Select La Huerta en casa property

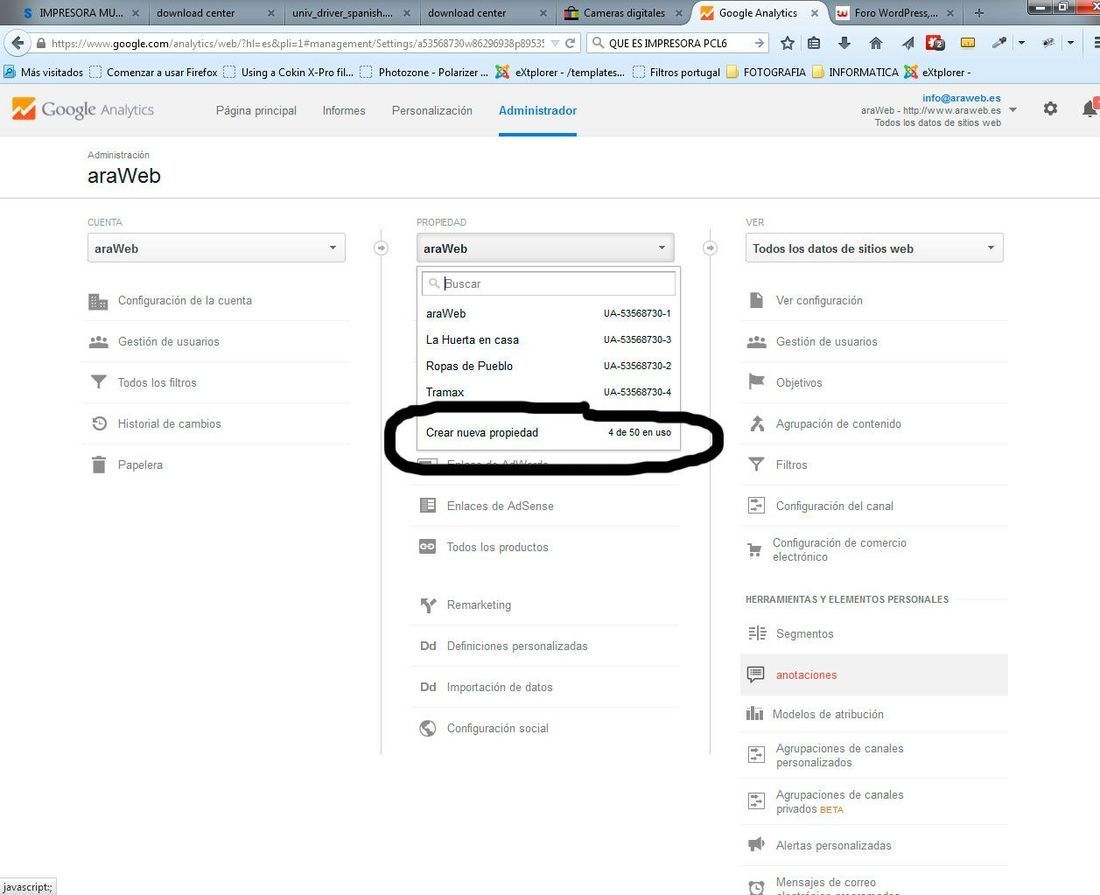pyautogui.click(x=548, y=339)
